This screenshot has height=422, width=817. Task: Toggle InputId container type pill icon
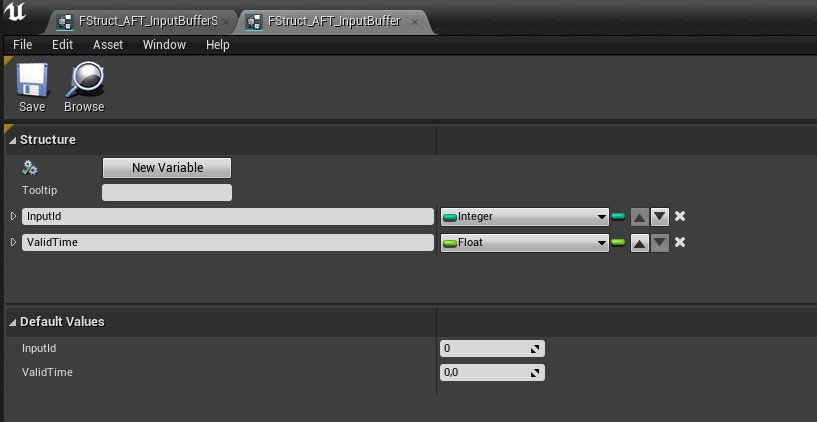pyautogui.click(x=618, y=216)
